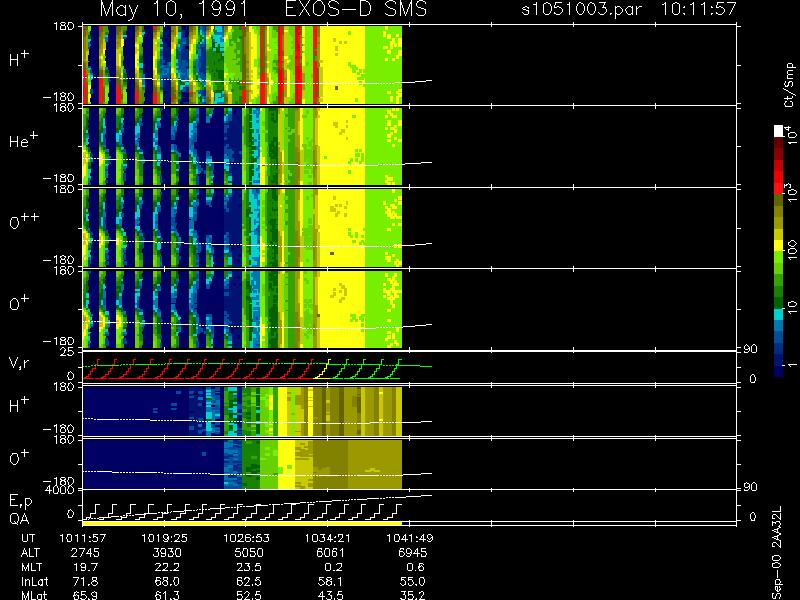This screenshot has width=800, height=600.
Task: Select the MLT value "0.2"
Action: (334, 567)
